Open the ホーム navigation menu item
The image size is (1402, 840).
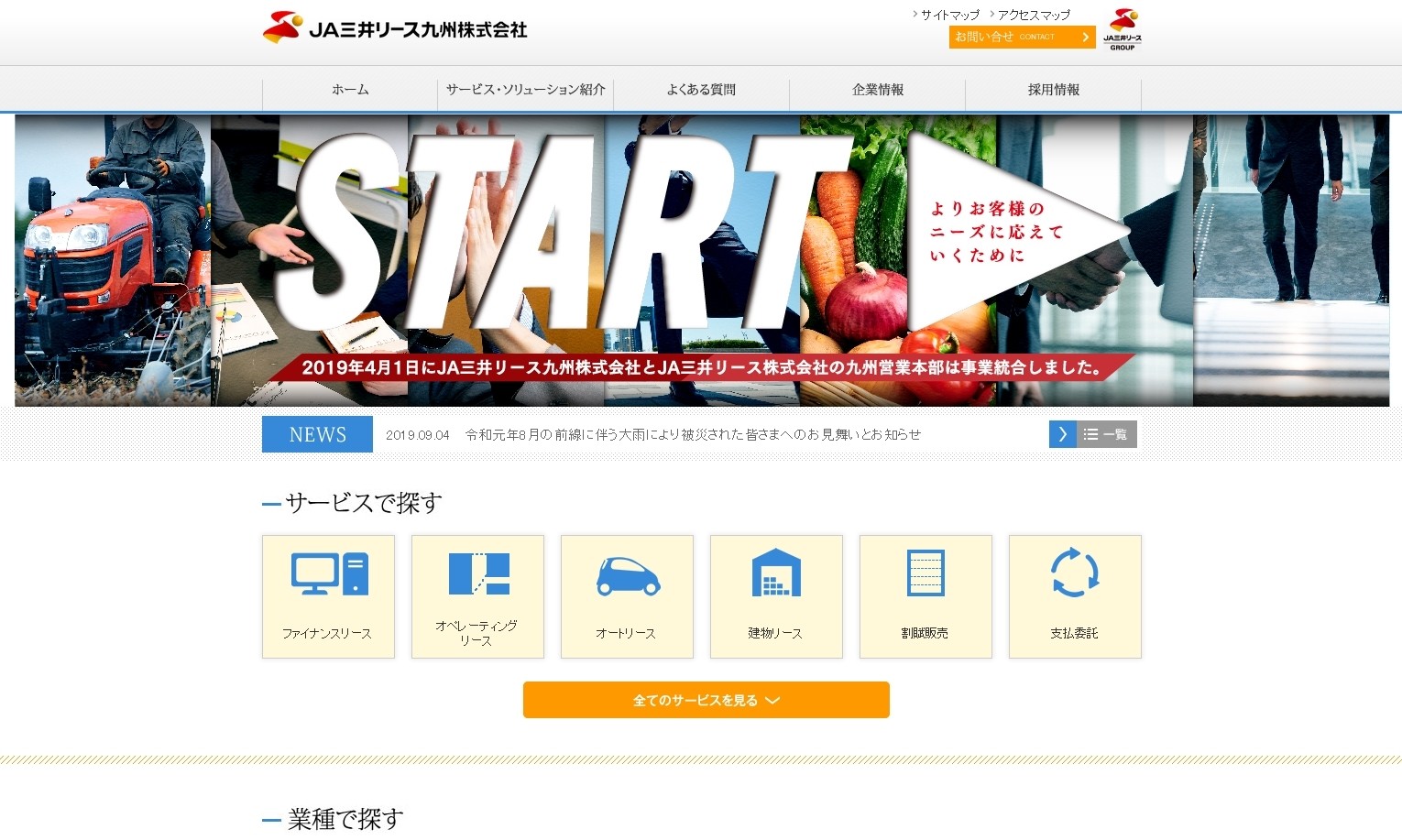[350, 90]
